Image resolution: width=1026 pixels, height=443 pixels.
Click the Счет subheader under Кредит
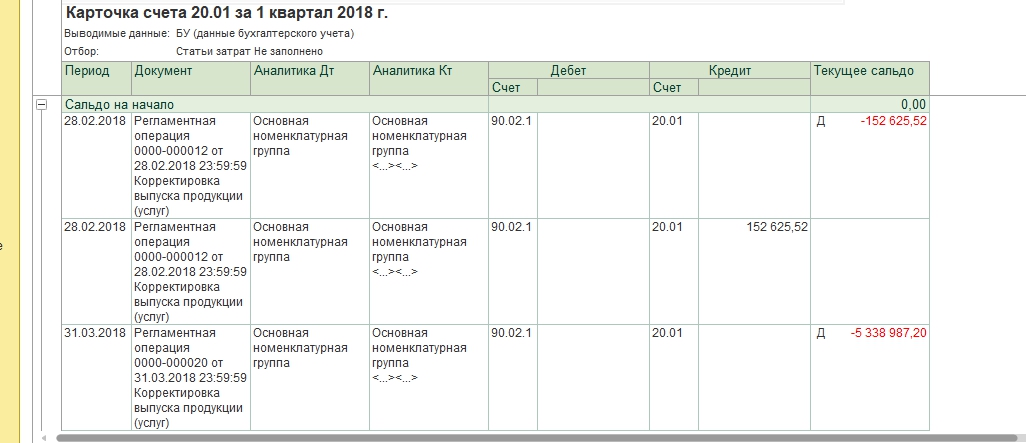[674, 87]
